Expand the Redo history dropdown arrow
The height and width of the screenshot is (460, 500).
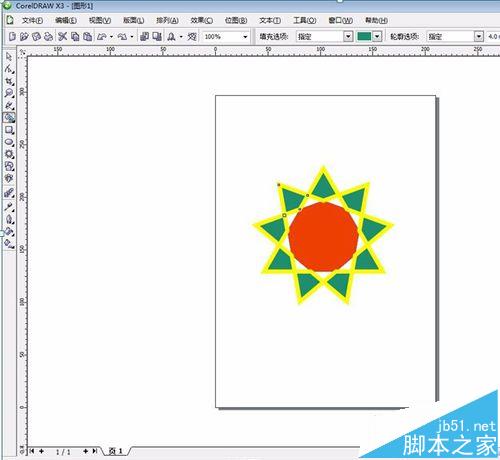click(x=132, y=37)
